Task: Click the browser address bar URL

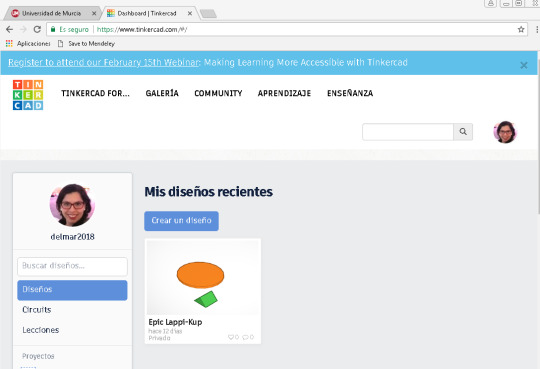Action: pos(142,30)
